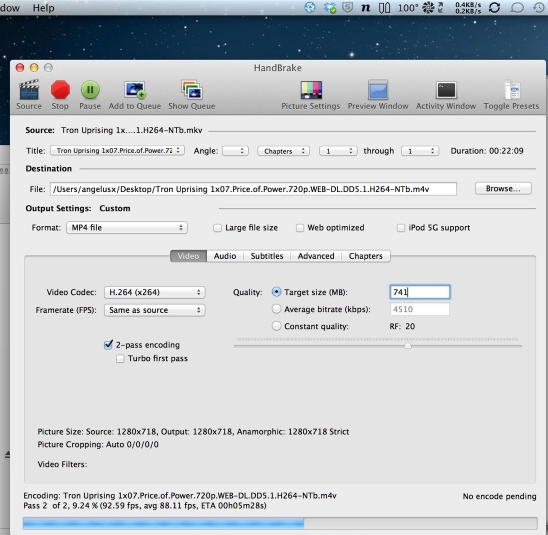Viewport: 548px width, 535px height.
Task: Open the Source clapperboard icon
Action: point(29,90)
